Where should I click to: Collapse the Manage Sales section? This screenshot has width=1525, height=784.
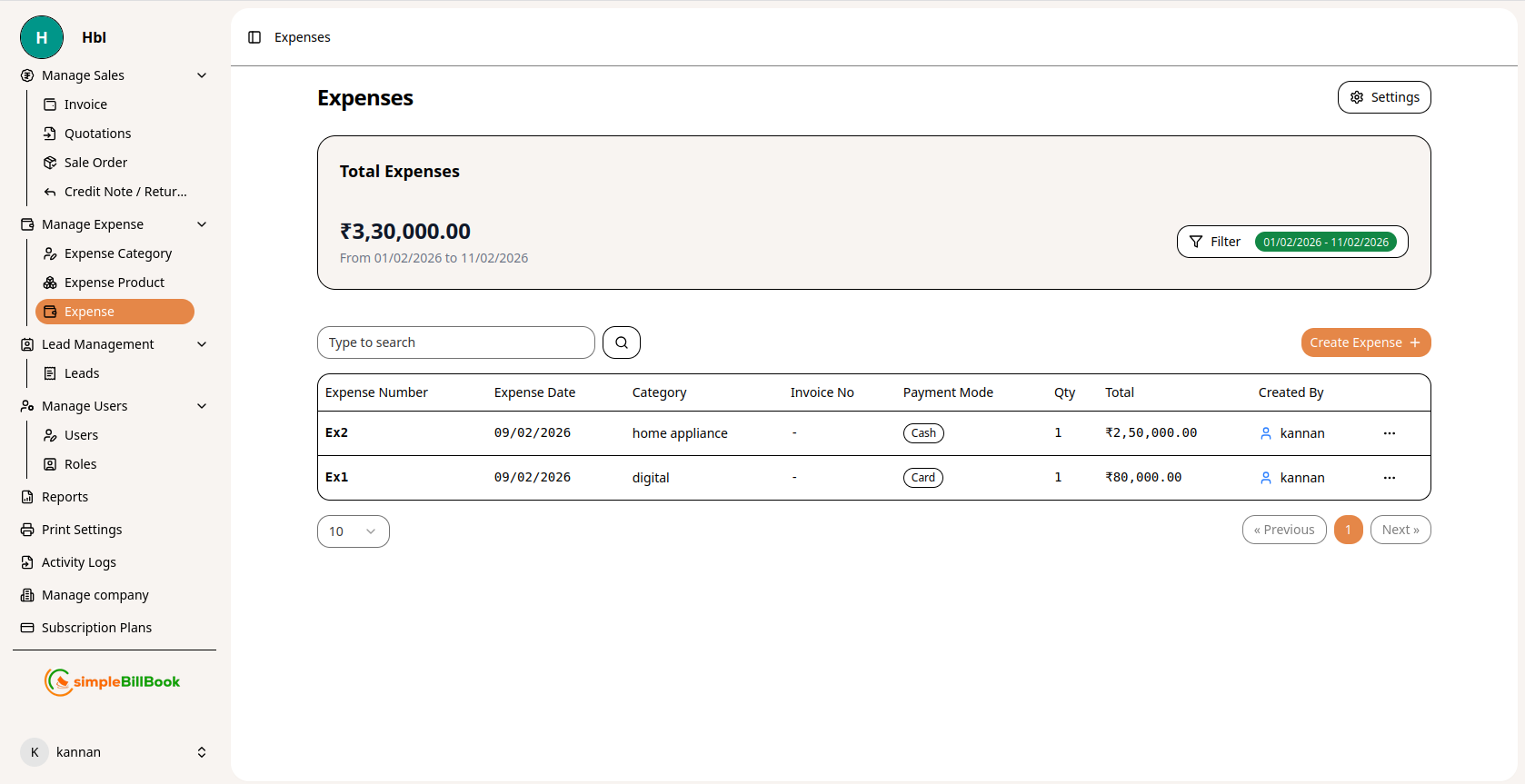[202, 75]
